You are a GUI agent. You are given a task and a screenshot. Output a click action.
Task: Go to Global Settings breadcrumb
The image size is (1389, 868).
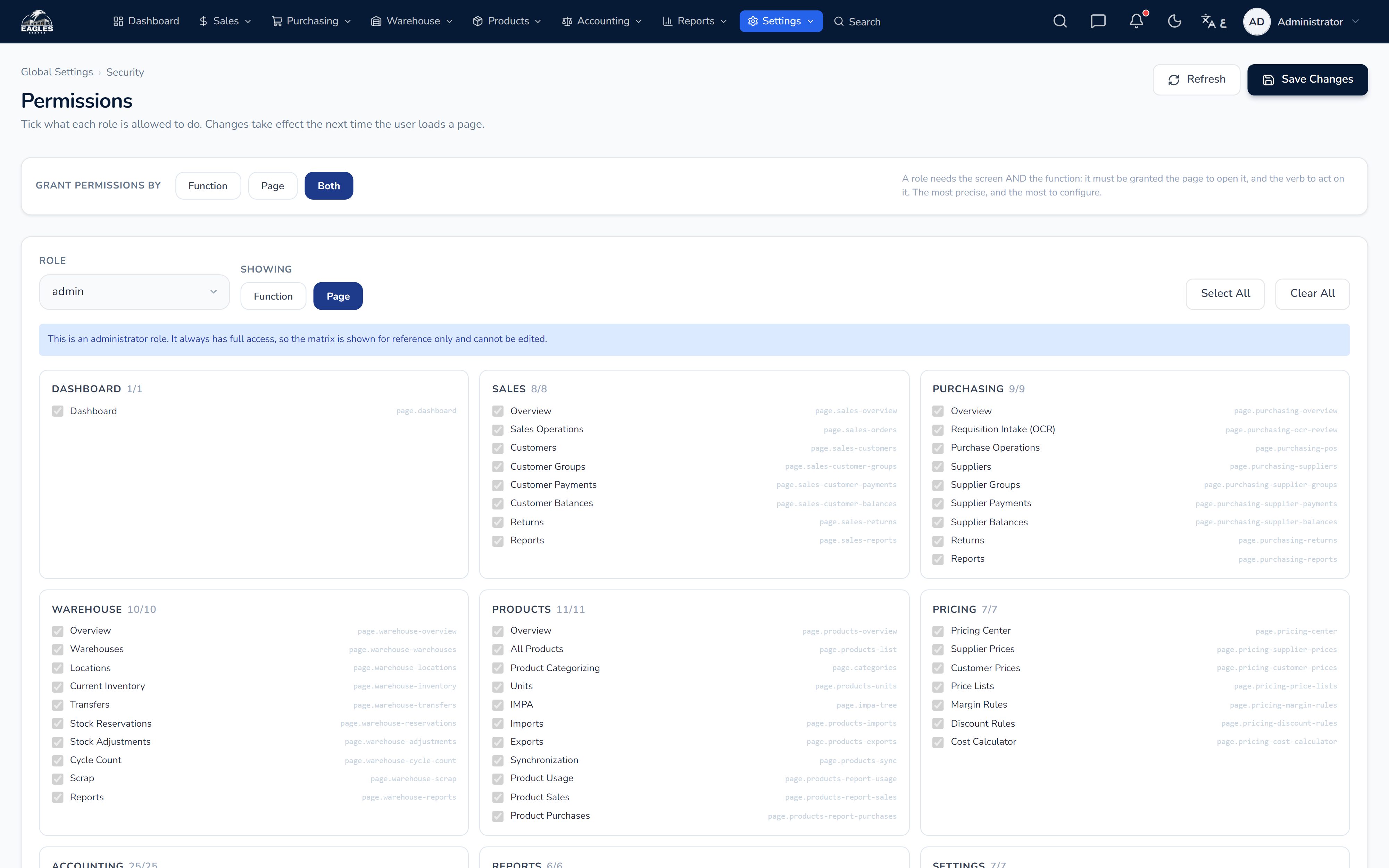point(57,72)
